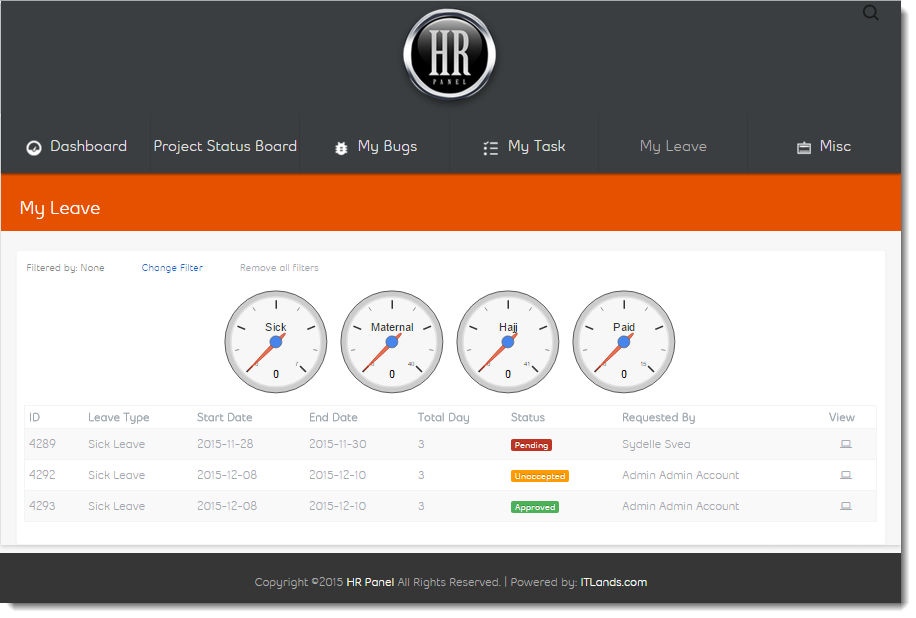Click the HR Panel footer link

(370, 582)
